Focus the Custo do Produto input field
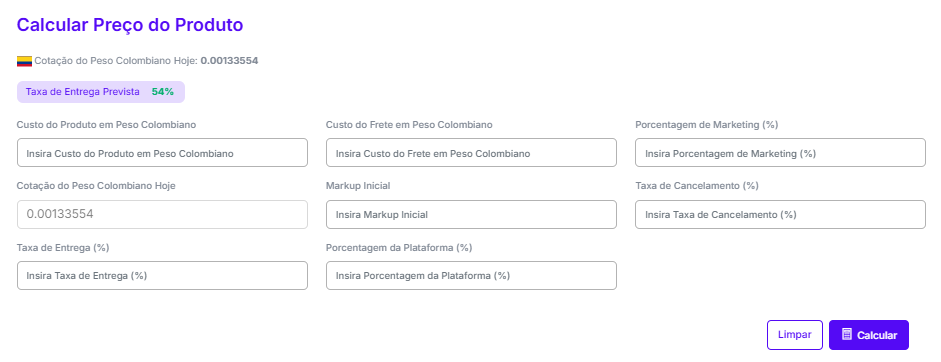This screenshot has width=941, height=362. pos(162,153)
